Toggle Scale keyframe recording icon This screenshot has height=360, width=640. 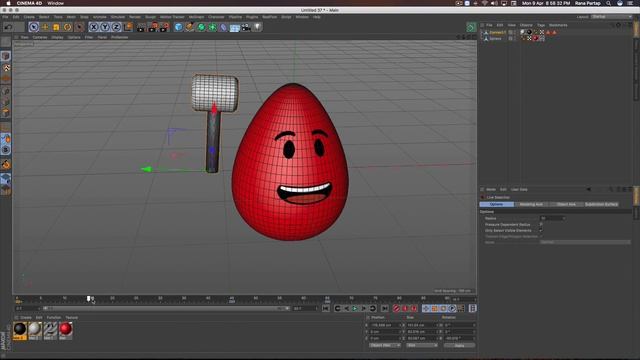coord(435,308)
